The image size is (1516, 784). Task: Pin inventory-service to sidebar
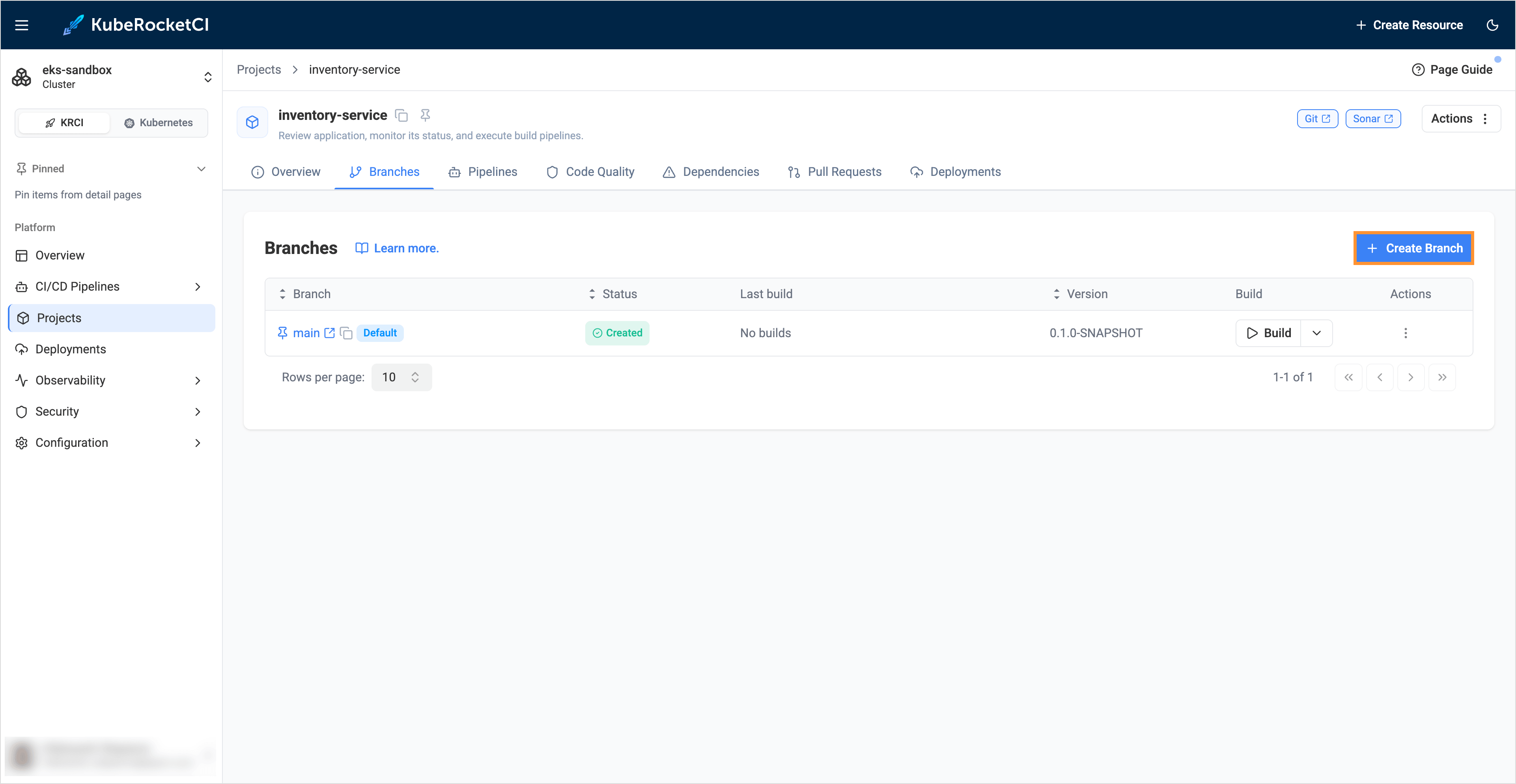(x=425, y=116)
